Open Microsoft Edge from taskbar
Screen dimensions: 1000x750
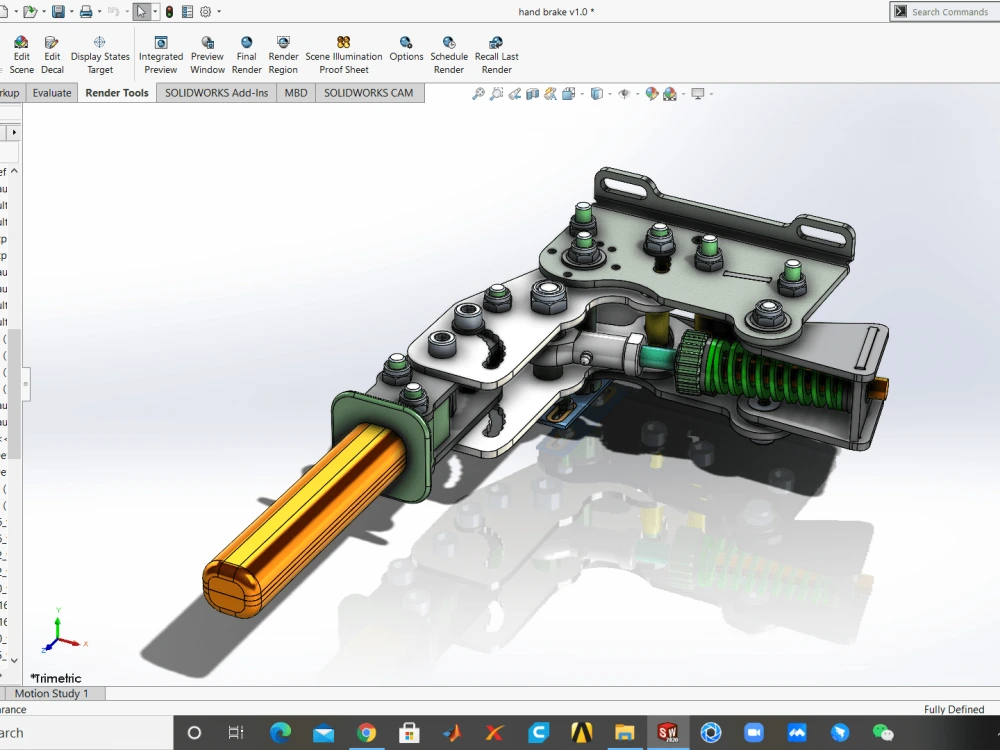coord(280,733)
